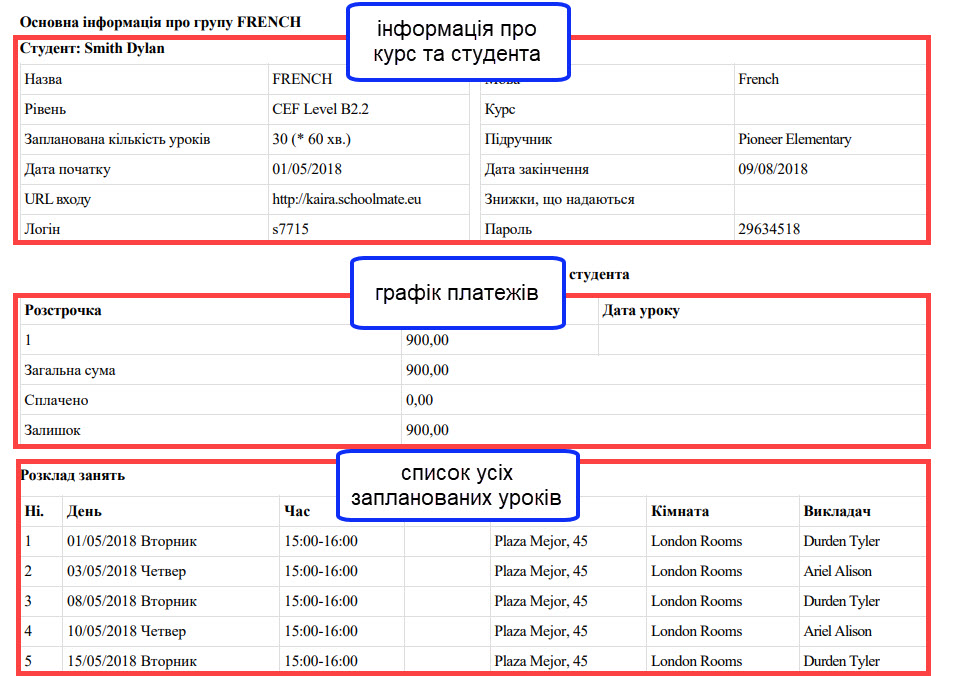The image size is (966, 676).
Task: Select lesson date 03/05/2018 Четвер
Action: (x=126, y=571)
